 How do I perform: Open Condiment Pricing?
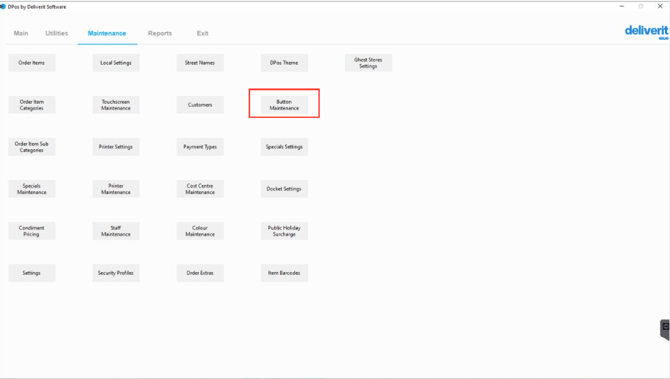32,231
